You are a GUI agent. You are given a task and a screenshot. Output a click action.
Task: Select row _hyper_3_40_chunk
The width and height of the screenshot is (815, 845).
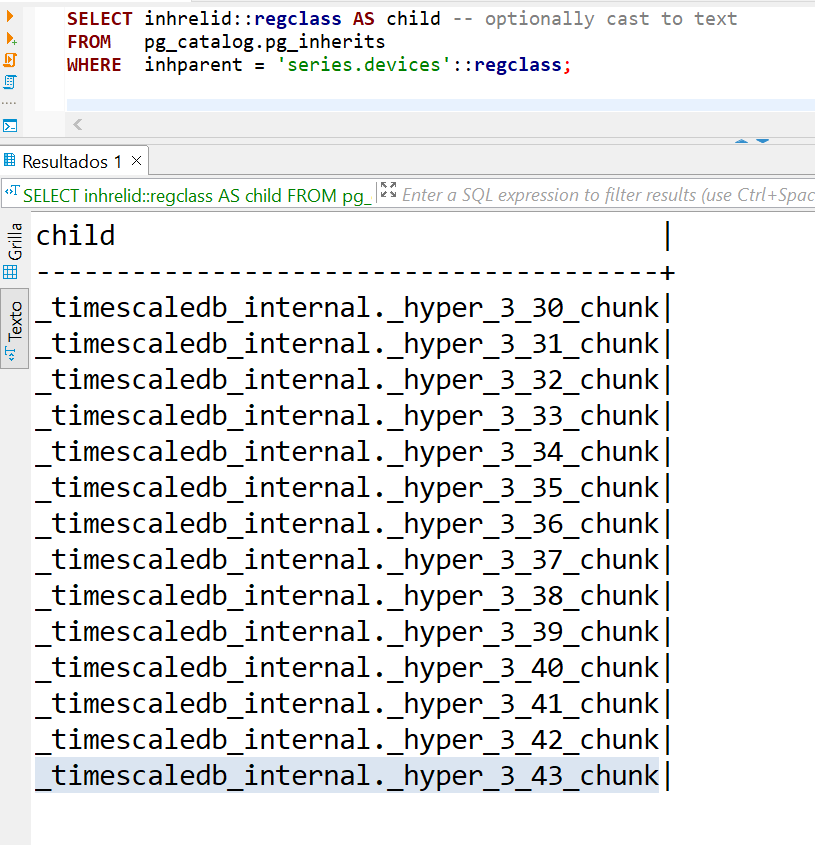347,668
